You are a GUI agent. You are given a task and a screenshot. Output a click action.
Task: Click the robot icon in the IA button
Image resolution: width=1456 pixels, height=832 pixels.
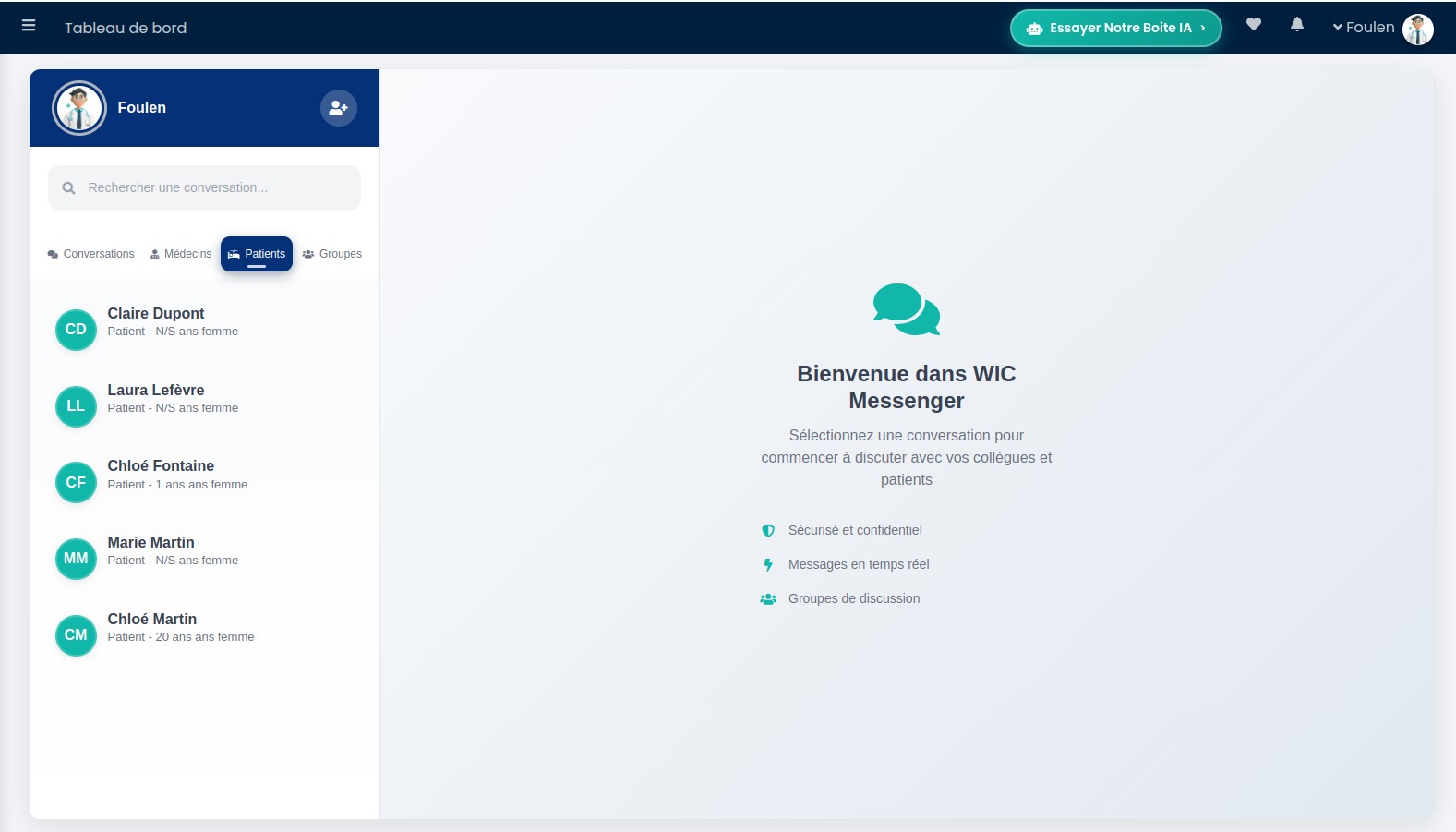point(1034,29)
